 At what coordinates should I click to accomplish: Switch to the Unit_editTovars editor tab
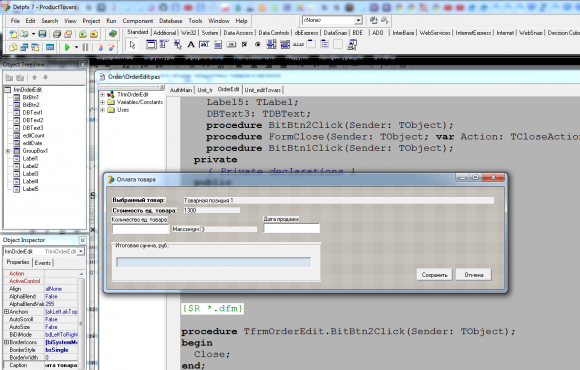(263, 90)
